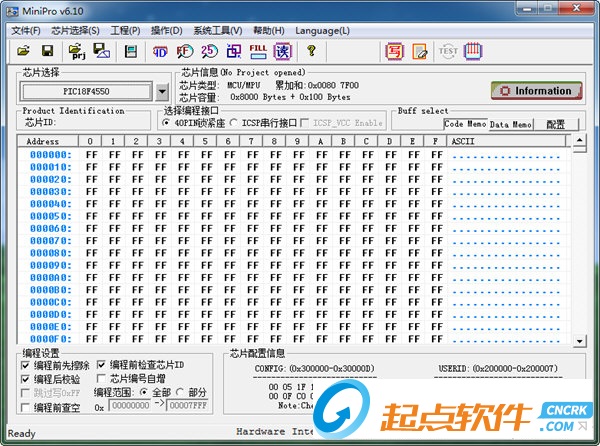Click the end address field 00007FFF
The height and width of the screenshot is (446, 600).
(x=188, y=405)
